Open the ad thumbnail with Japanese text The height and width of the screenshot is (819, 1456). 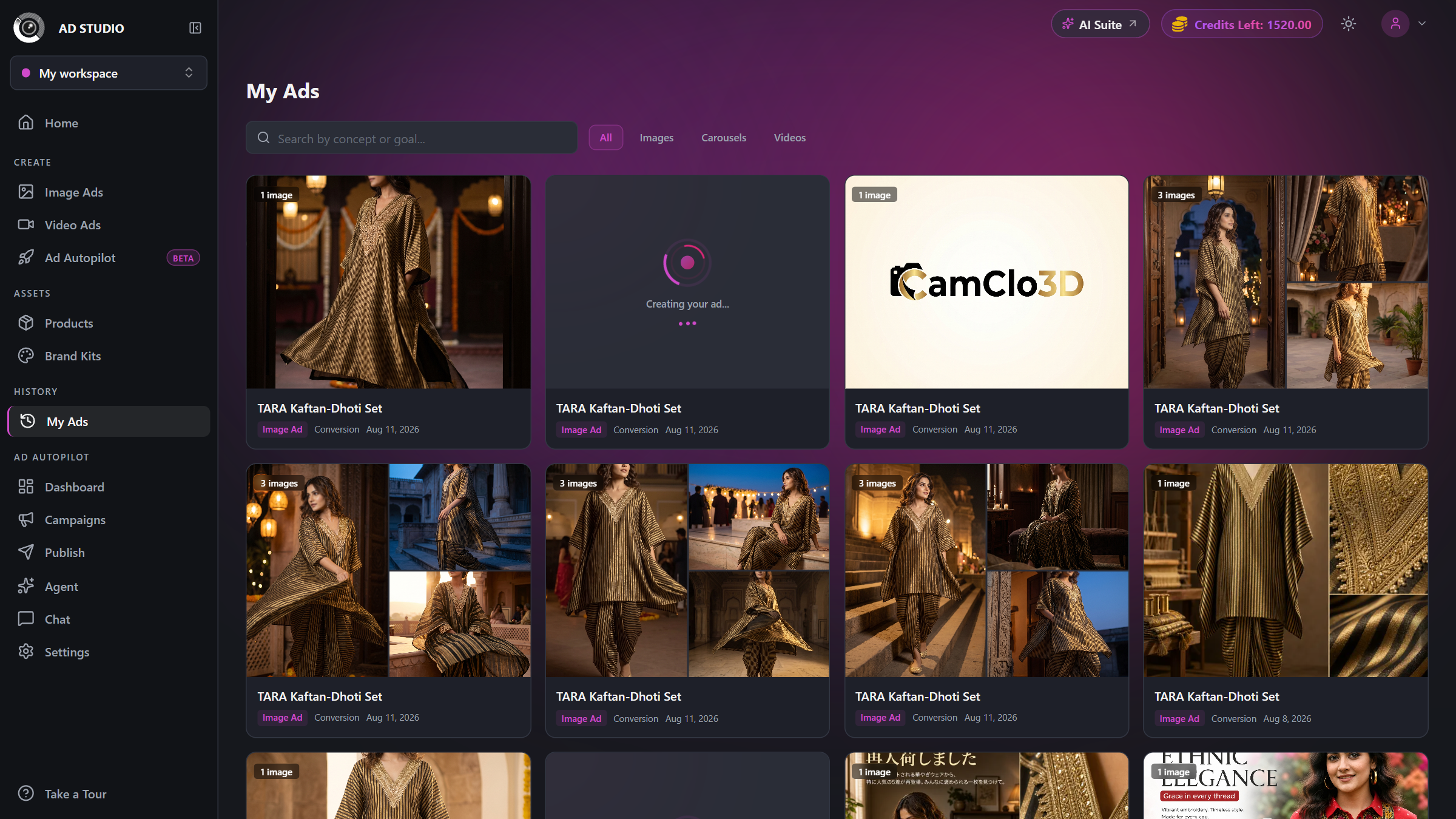coord(986,786)
